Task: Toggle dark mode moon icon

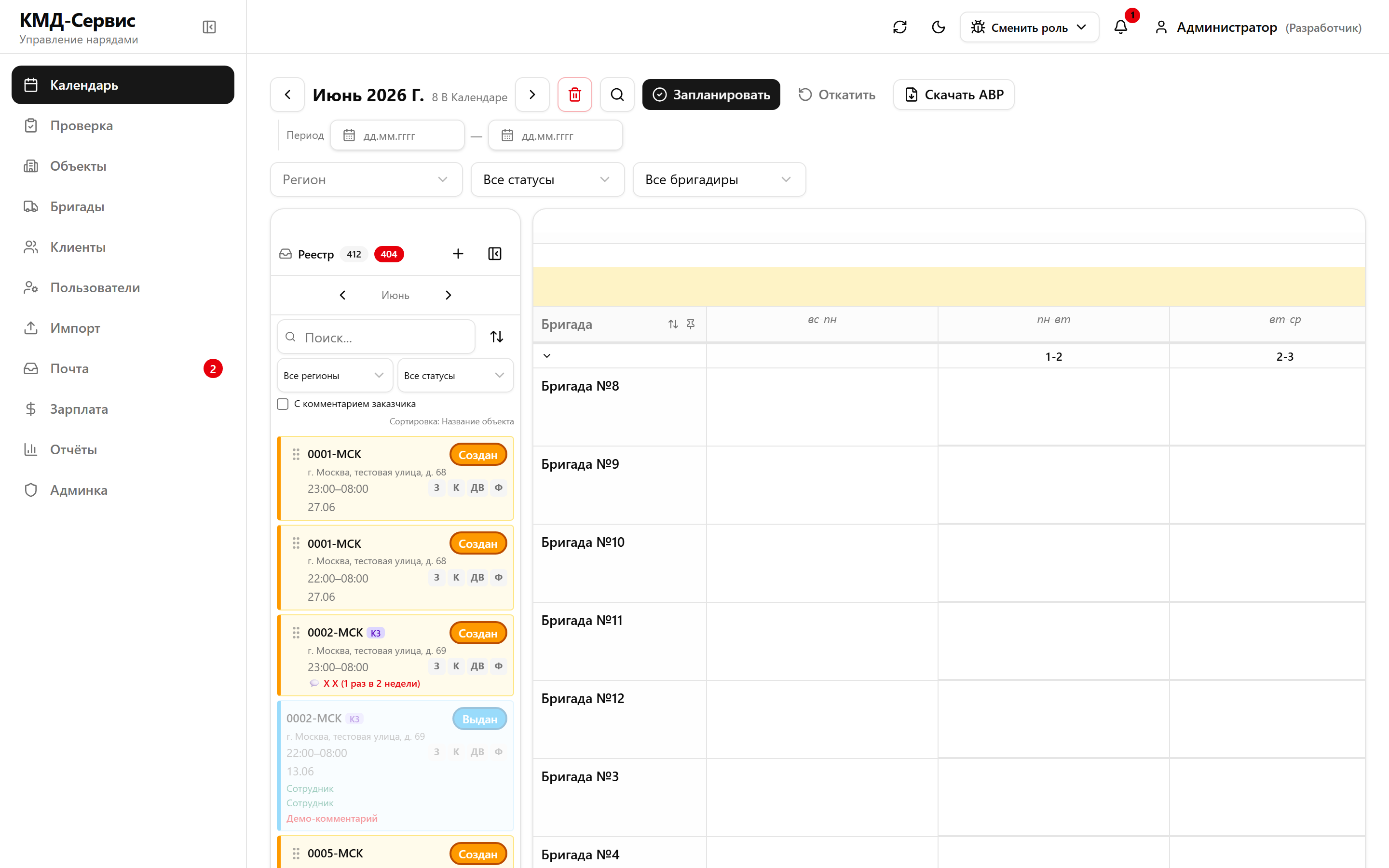Action: (x=939, y=27)
